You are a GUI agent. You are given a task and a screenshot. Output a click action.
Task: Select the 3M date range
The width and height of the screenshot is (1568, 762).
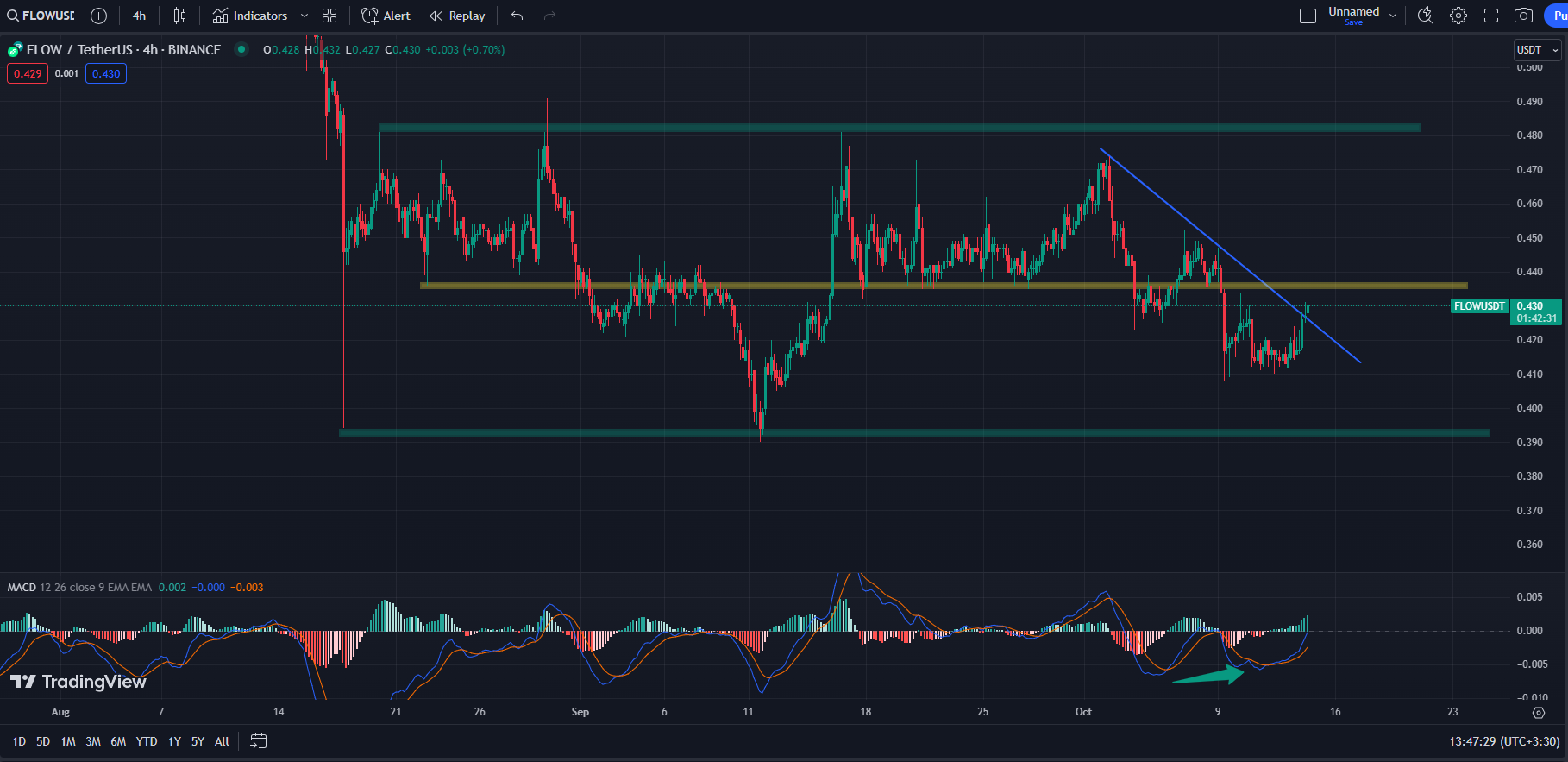pyautogui.click(x=93, y=741)
